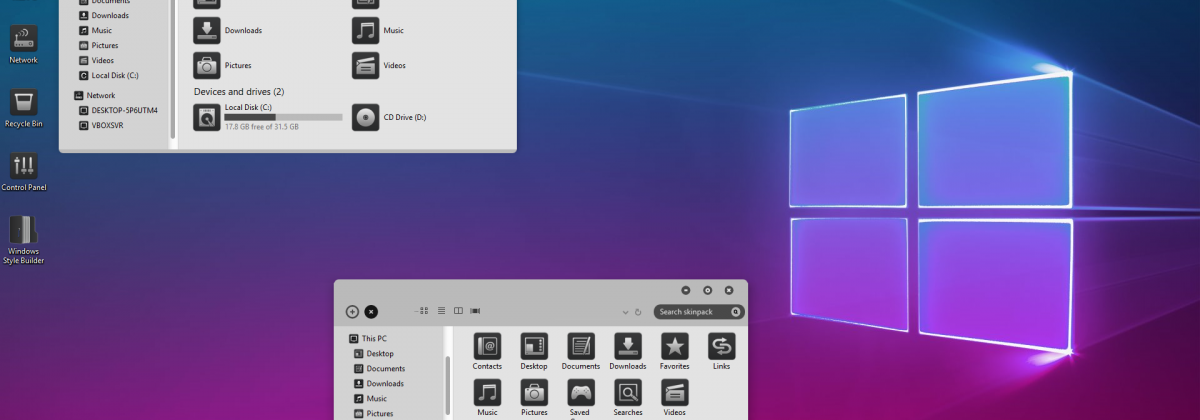Open Windows Style Builder desktop shortcut
1200x420 pixels.
(x=23, y=240)
